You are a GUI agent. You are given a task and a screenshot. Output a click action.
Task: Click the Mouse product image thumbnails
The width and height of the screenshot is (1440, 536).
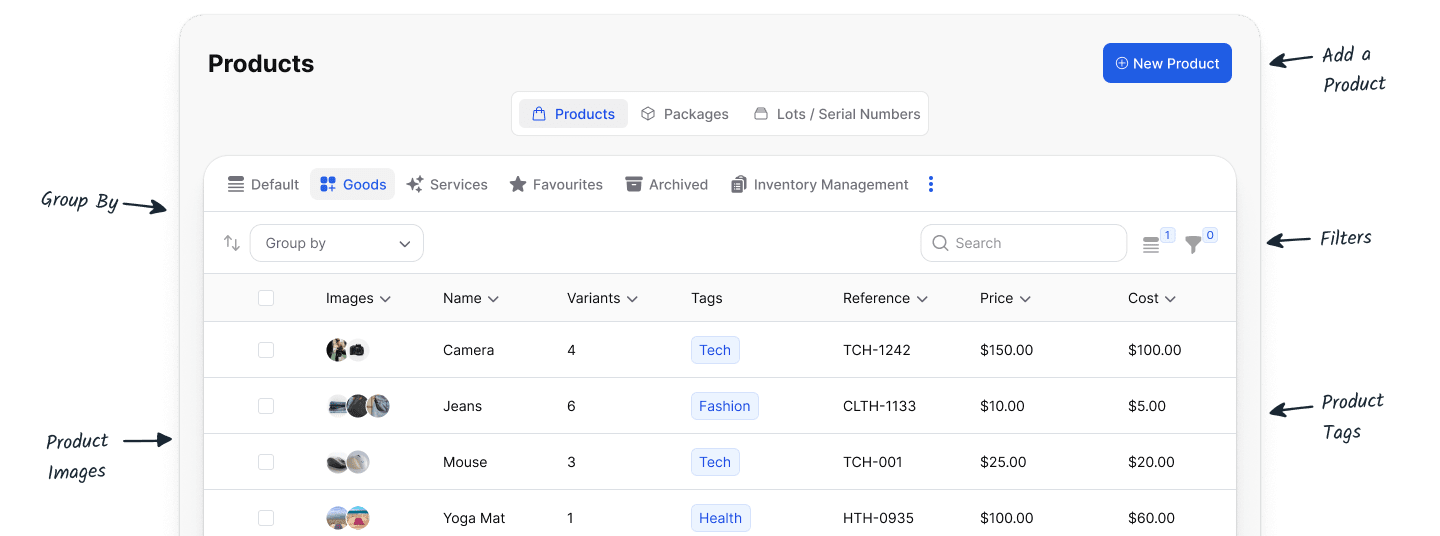(x=348, y=462)
